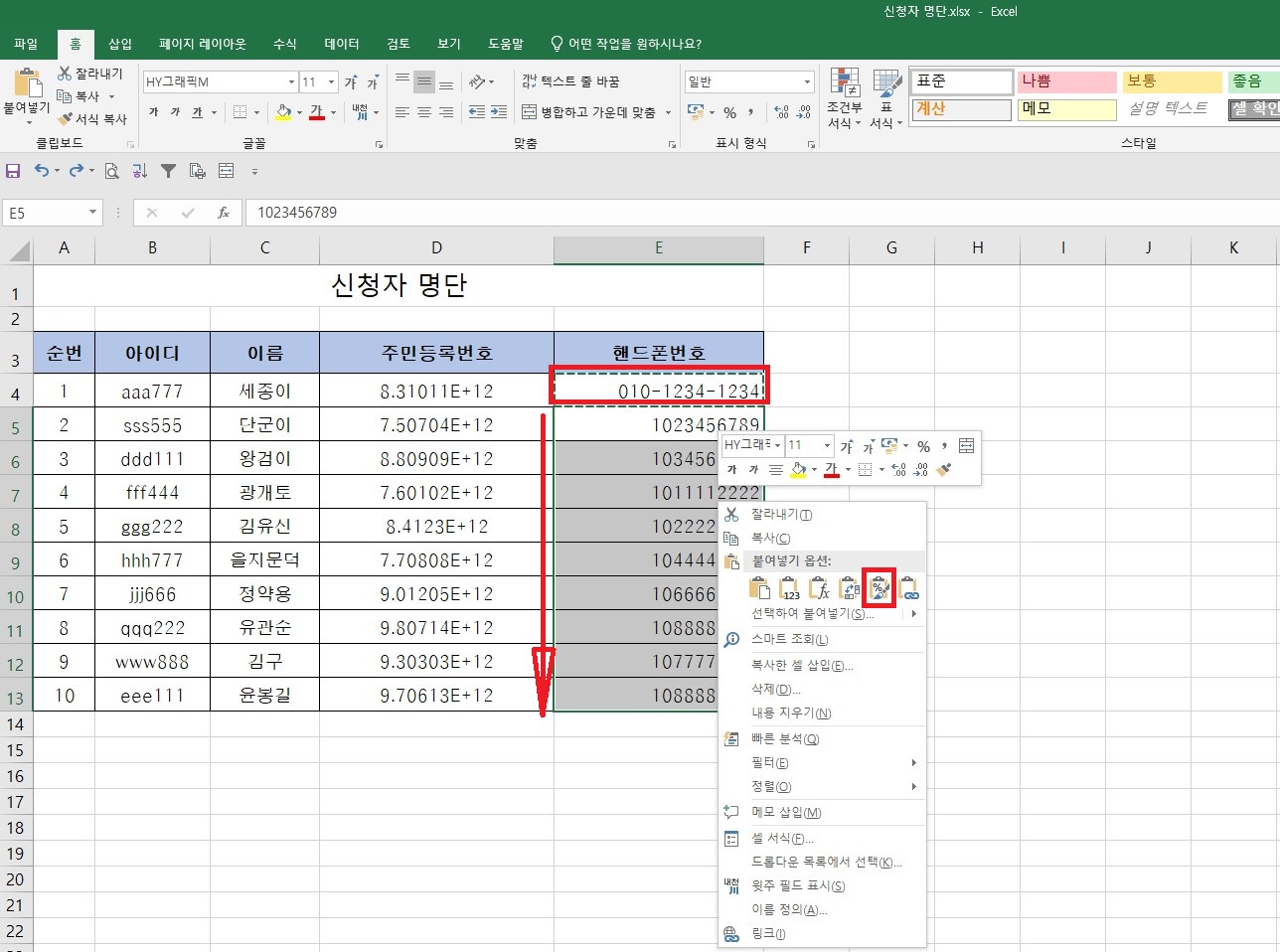Open 조건부 서식 conditional formatting

coord(844,99)
